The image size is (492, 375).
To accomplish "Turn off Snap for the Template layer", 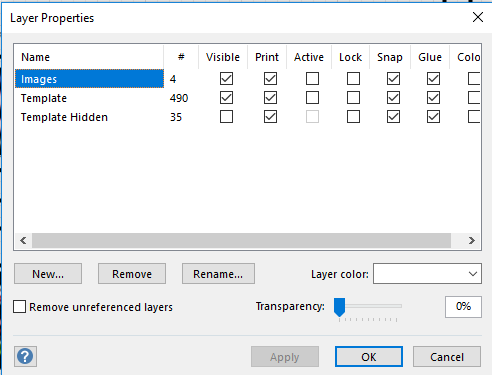I will tap(393, 98).
